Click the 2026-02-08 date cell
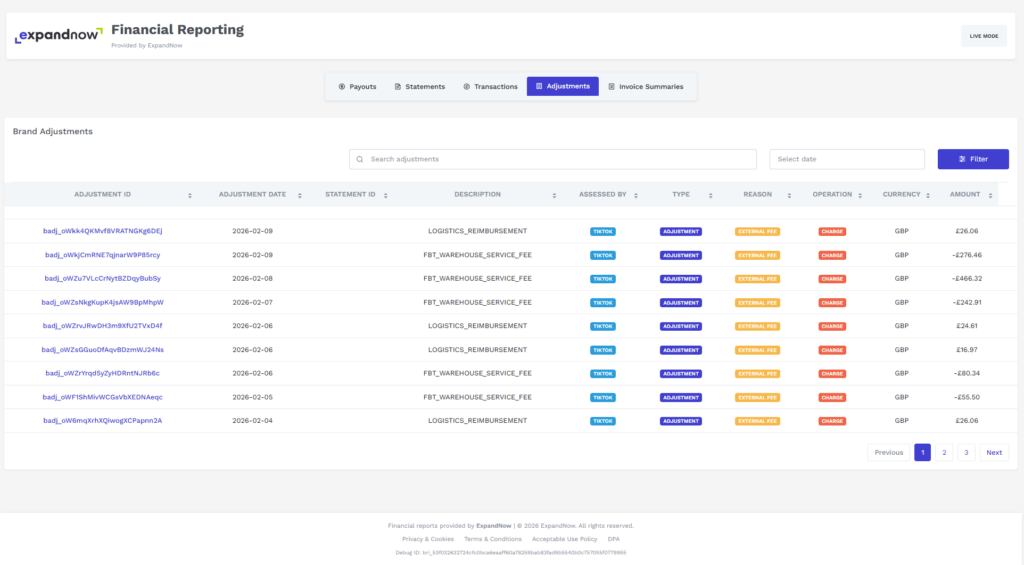Screen dimensions: 1024x565 click(252, 278)
